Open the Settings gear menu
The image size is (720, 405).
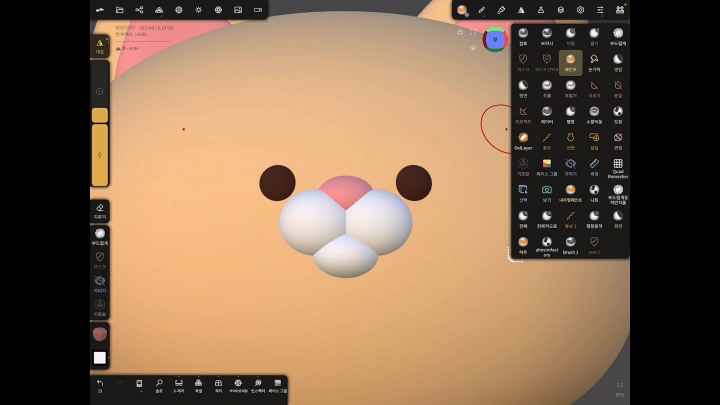(x=580, y=10)
